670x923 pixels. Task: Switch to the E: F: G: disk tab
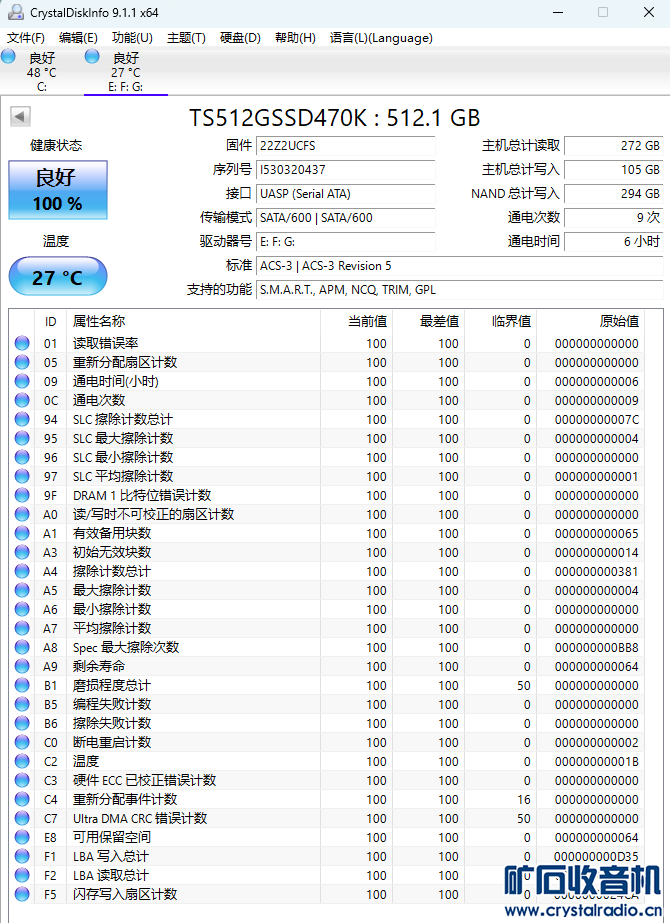click(126, 72)
